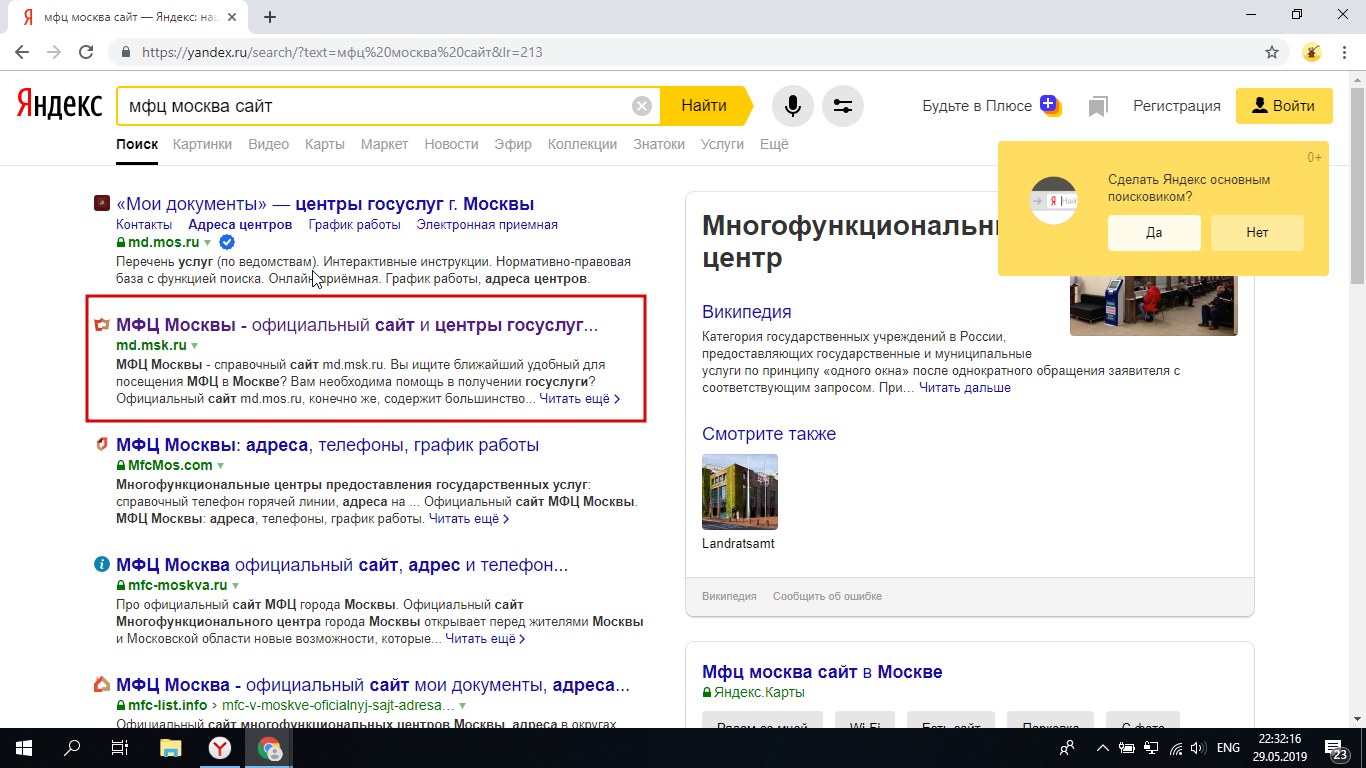Switch to the Новости tab
Viewport: 1366px width, 768px height.
(x=451, y=144)
